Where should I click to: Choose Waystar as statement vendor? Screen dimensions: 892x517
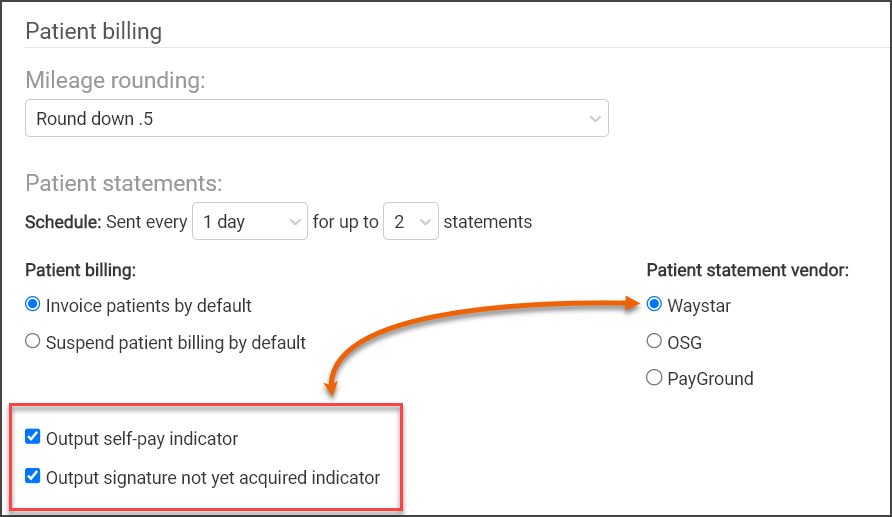(x=654, y=304)
